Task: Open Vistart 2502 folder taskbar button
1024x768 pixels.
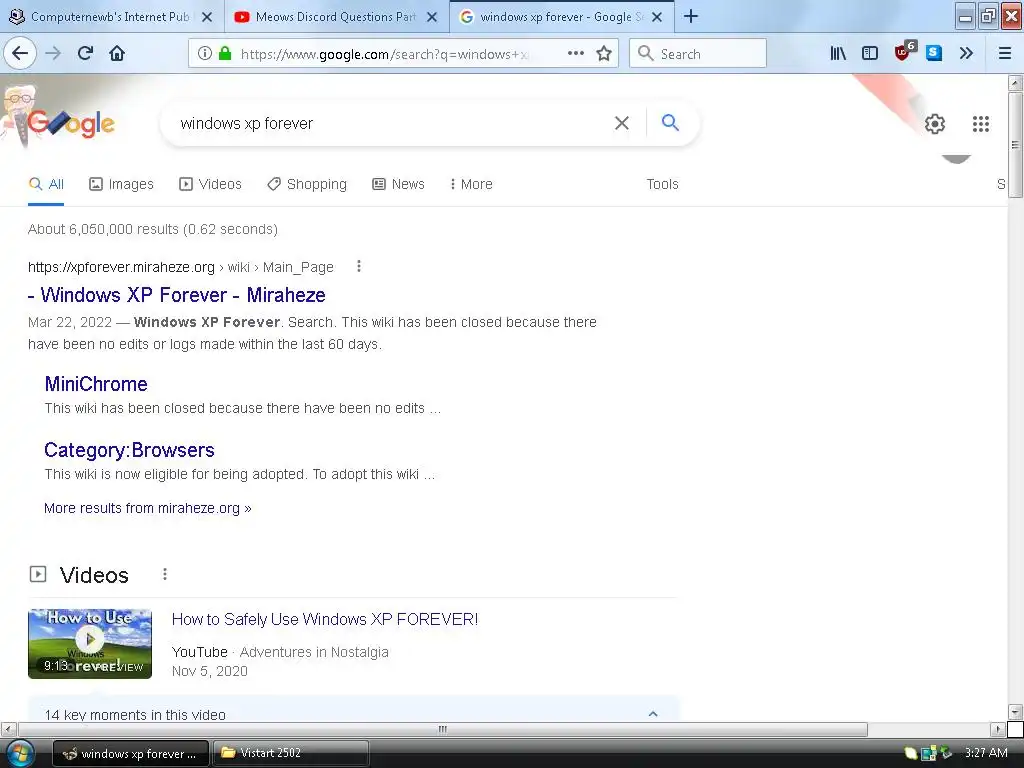Action: pyautogui.click(x=291, y=753)
